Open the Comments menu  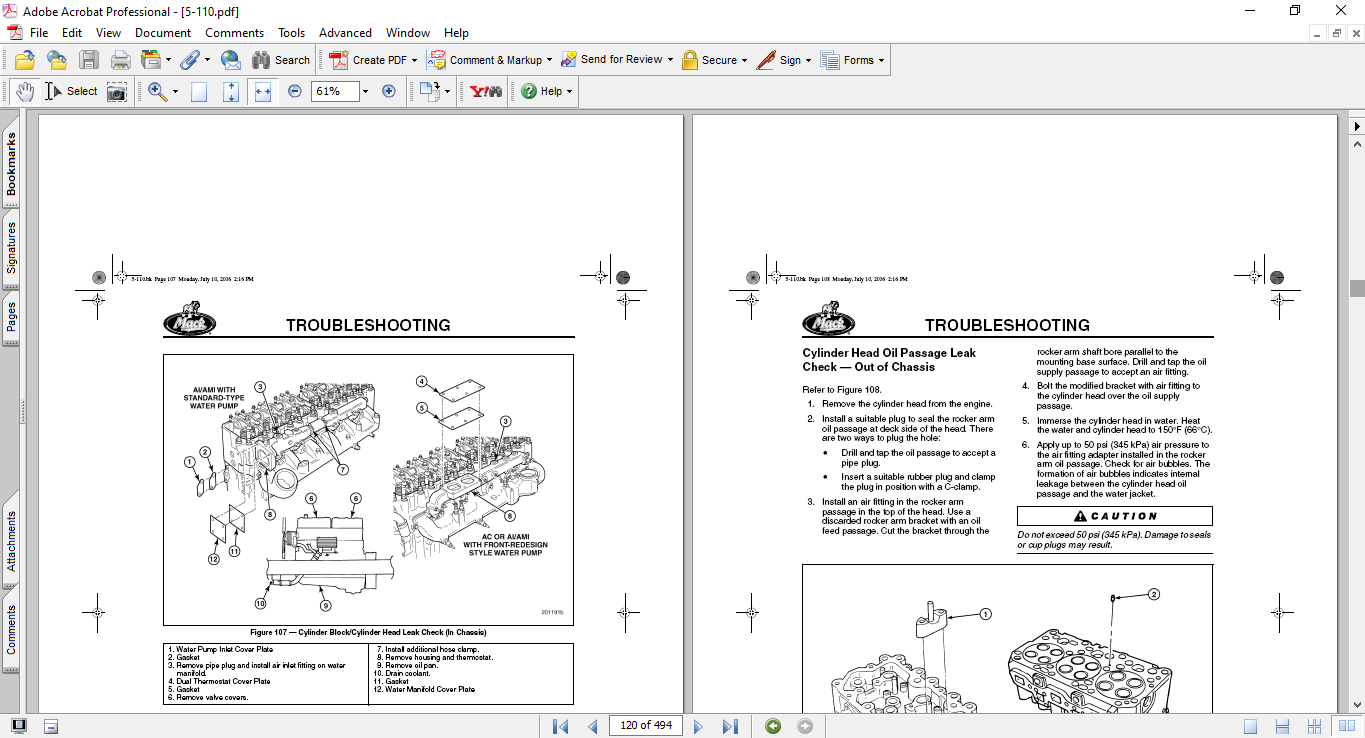[235, 33]
